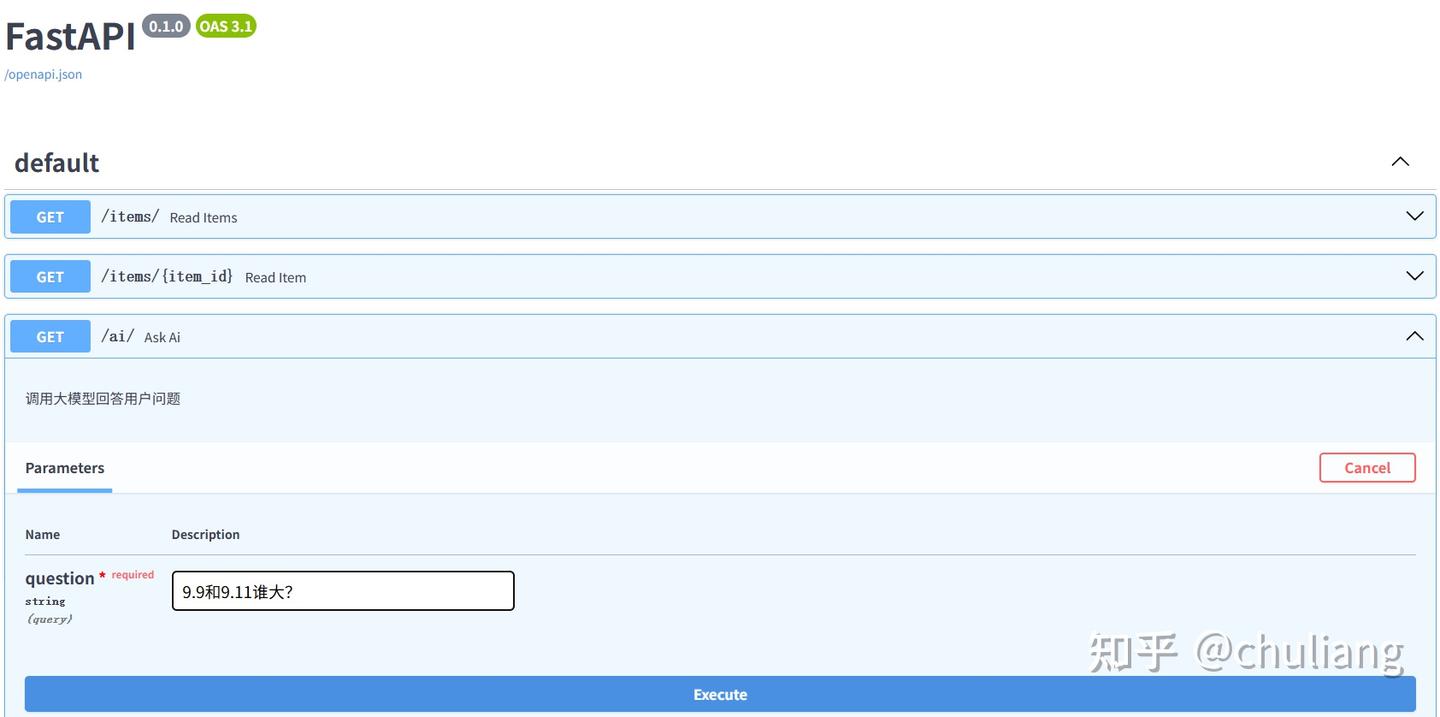
Task: Open the Read Items endpoint row
Action: click(x=700, y=216)
